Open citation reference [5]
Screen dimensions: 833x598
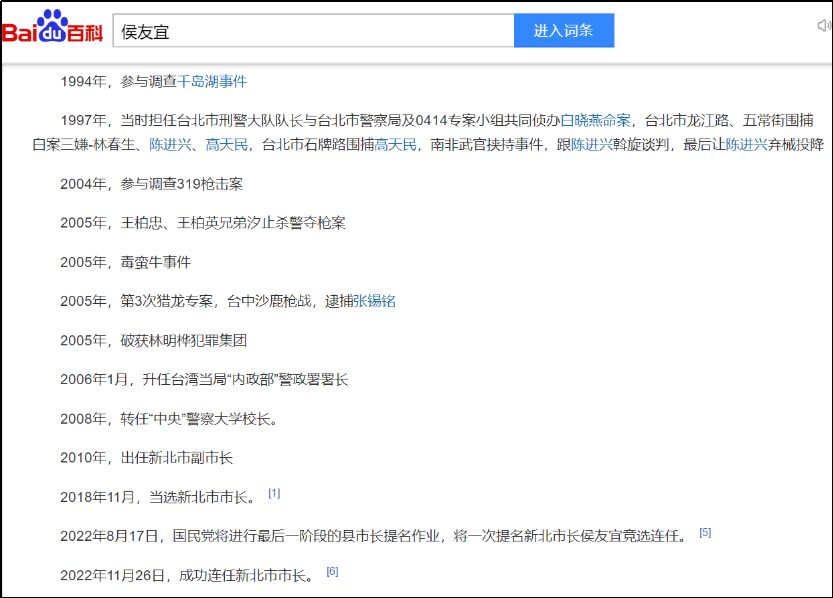pos(705,532)
